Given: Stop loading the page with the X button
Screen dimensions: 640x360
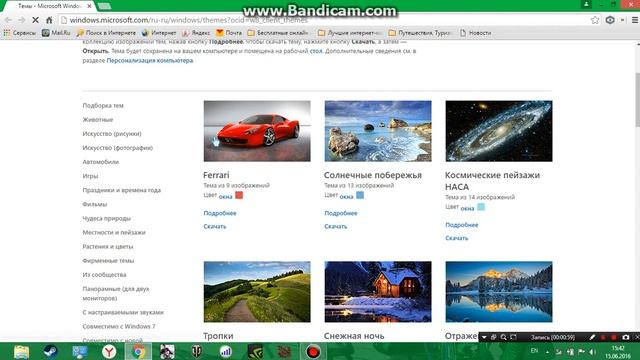Looking at the screenshot, I should click(x=36, y=20).
